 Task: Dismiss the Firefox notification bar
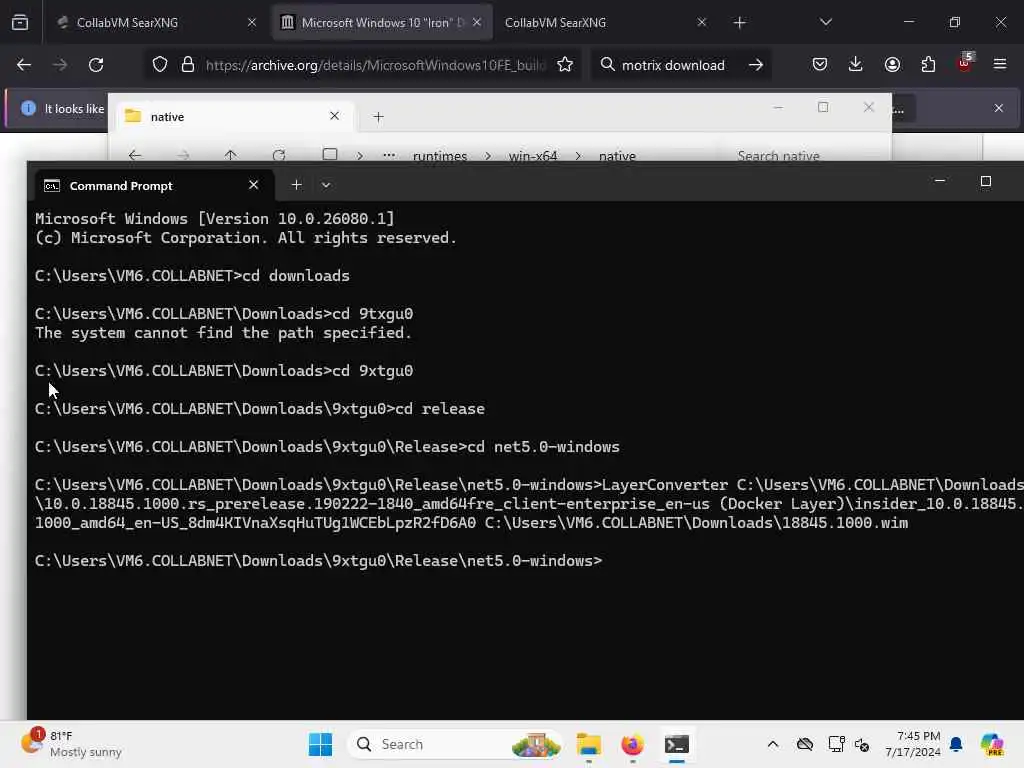pyautogui.click(x=999, y=108)
